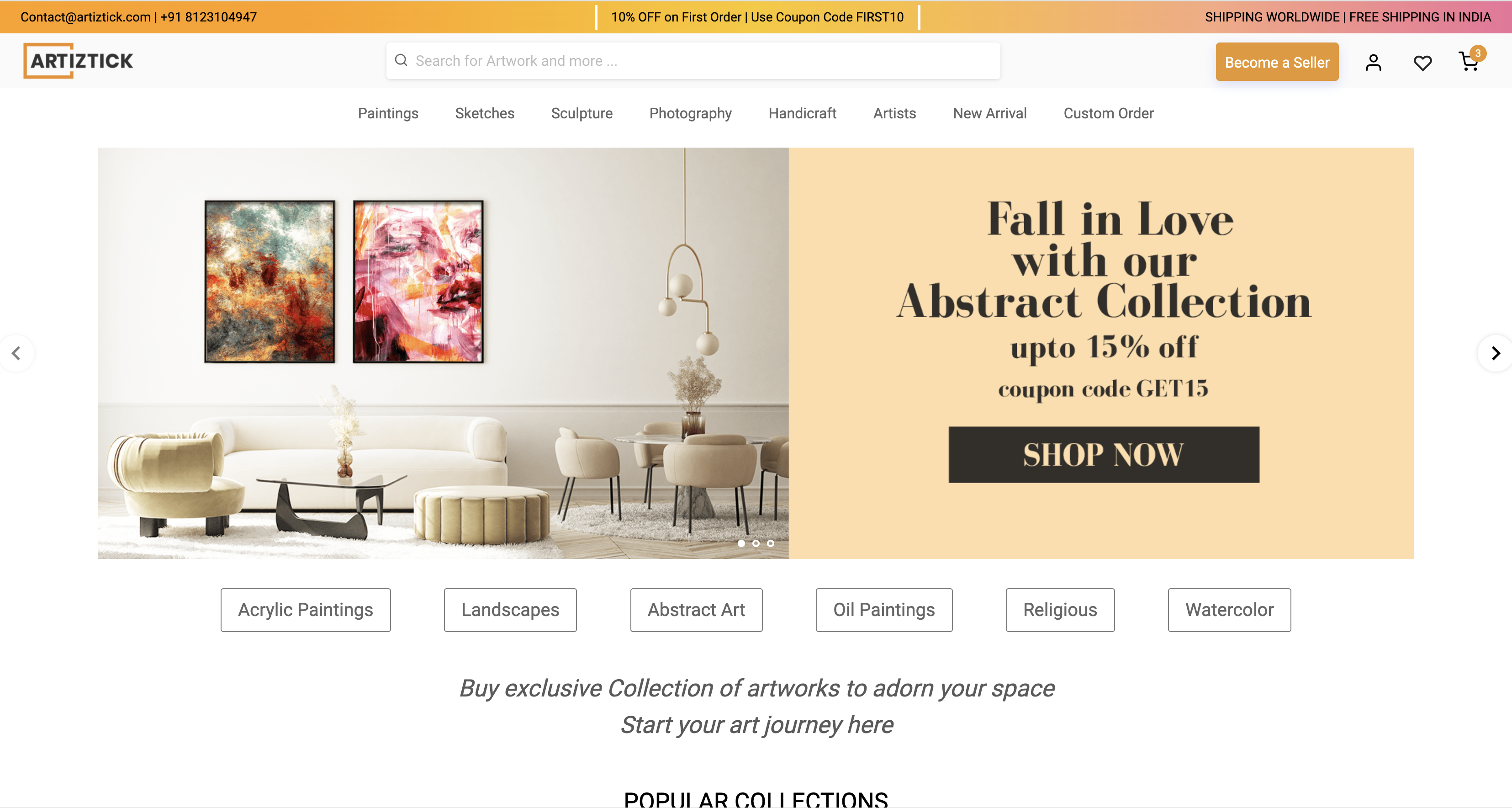Screen dimensions: 1512x808
Task: Open the Paintings menu
Action: [388, 113]
